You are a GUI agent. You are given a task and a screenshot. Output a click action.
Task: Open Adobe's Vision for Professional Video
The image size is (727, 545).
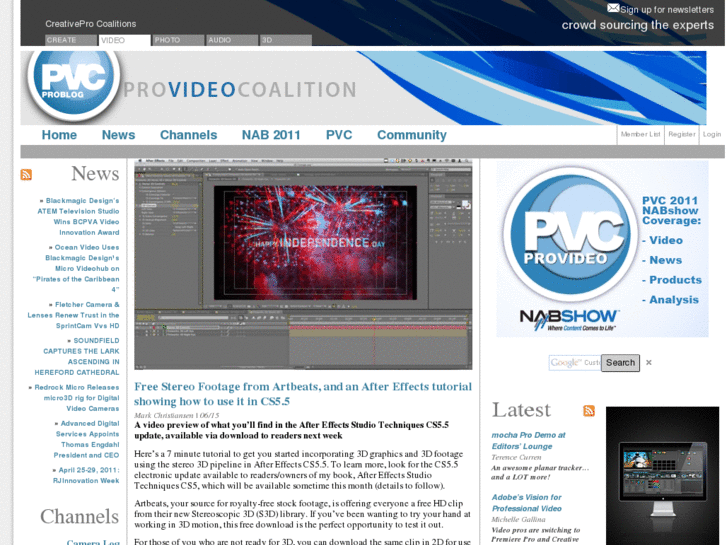tap(527, 503)
